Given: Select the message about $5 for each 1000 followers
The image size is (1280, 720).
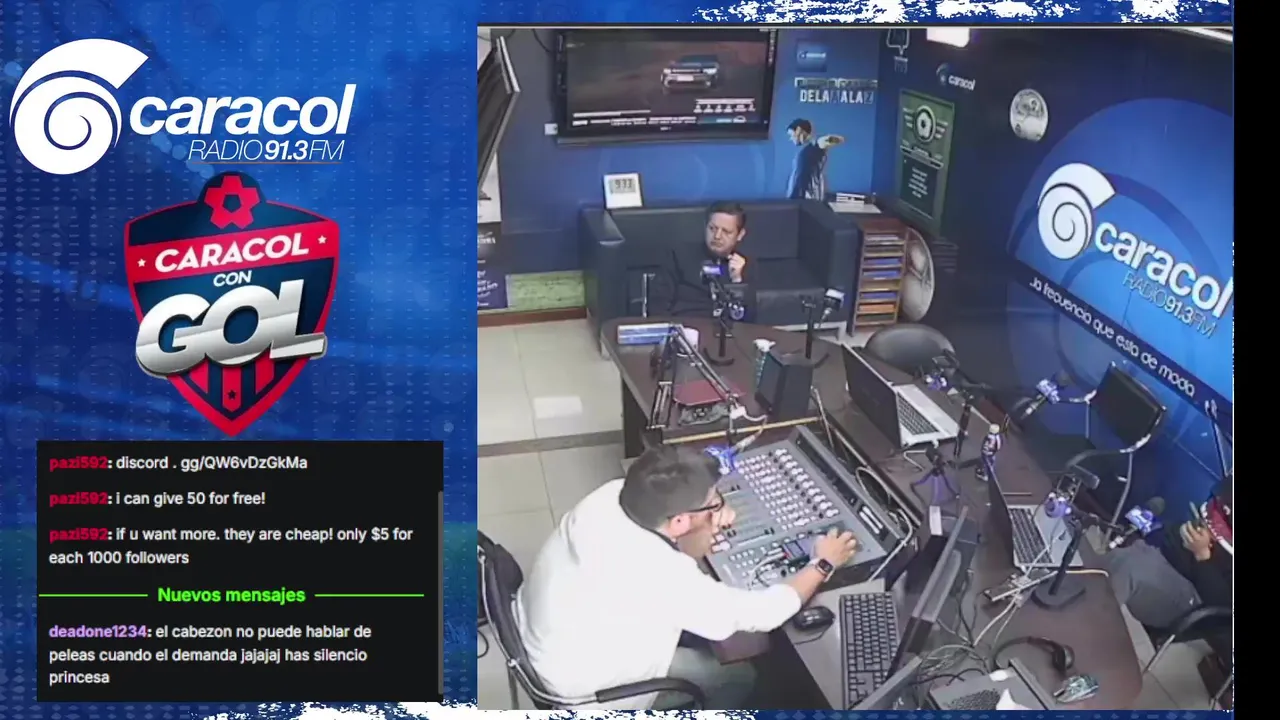Looking at the screenshot, I should point(231,546).
